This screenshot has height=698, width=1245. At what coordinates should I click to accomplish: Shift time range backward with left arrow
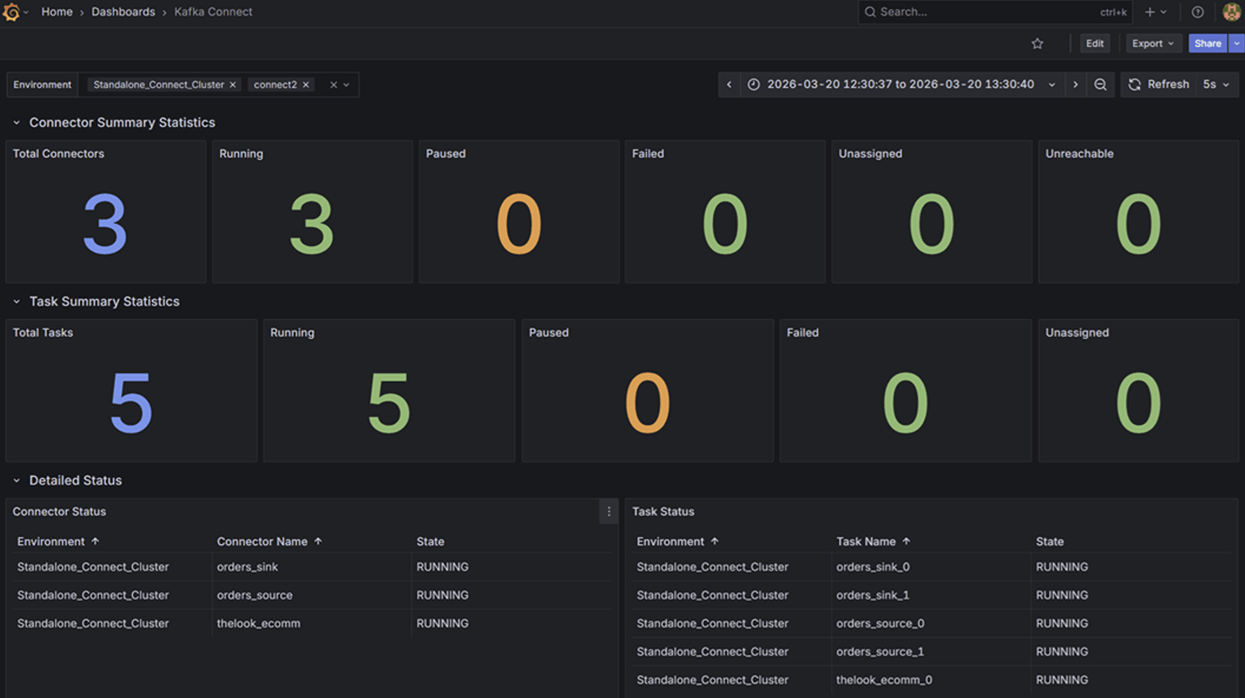pos(729,85)
